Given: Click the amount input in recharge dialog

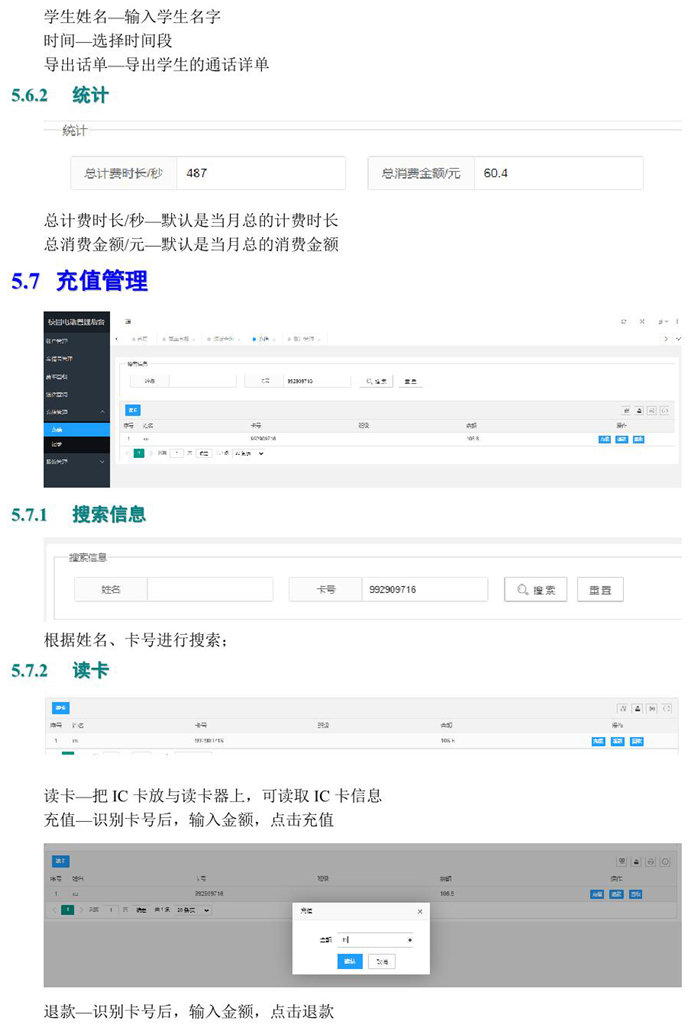Looking at the screenshot, I should [370, 940].
